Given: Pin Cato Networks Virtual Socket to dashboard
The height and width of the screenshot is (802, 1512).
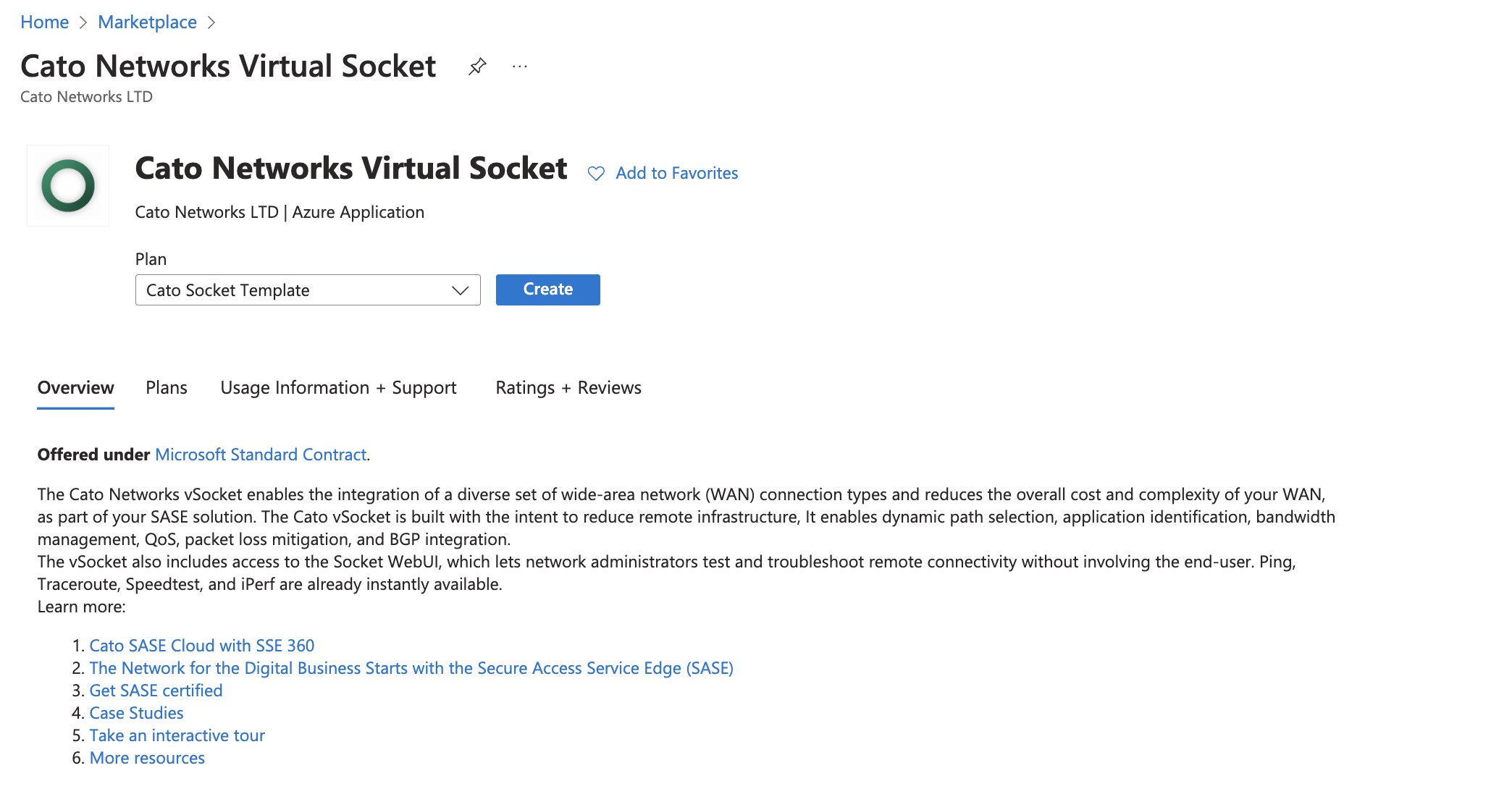Looking at the screenshot, I should (477, 66).
